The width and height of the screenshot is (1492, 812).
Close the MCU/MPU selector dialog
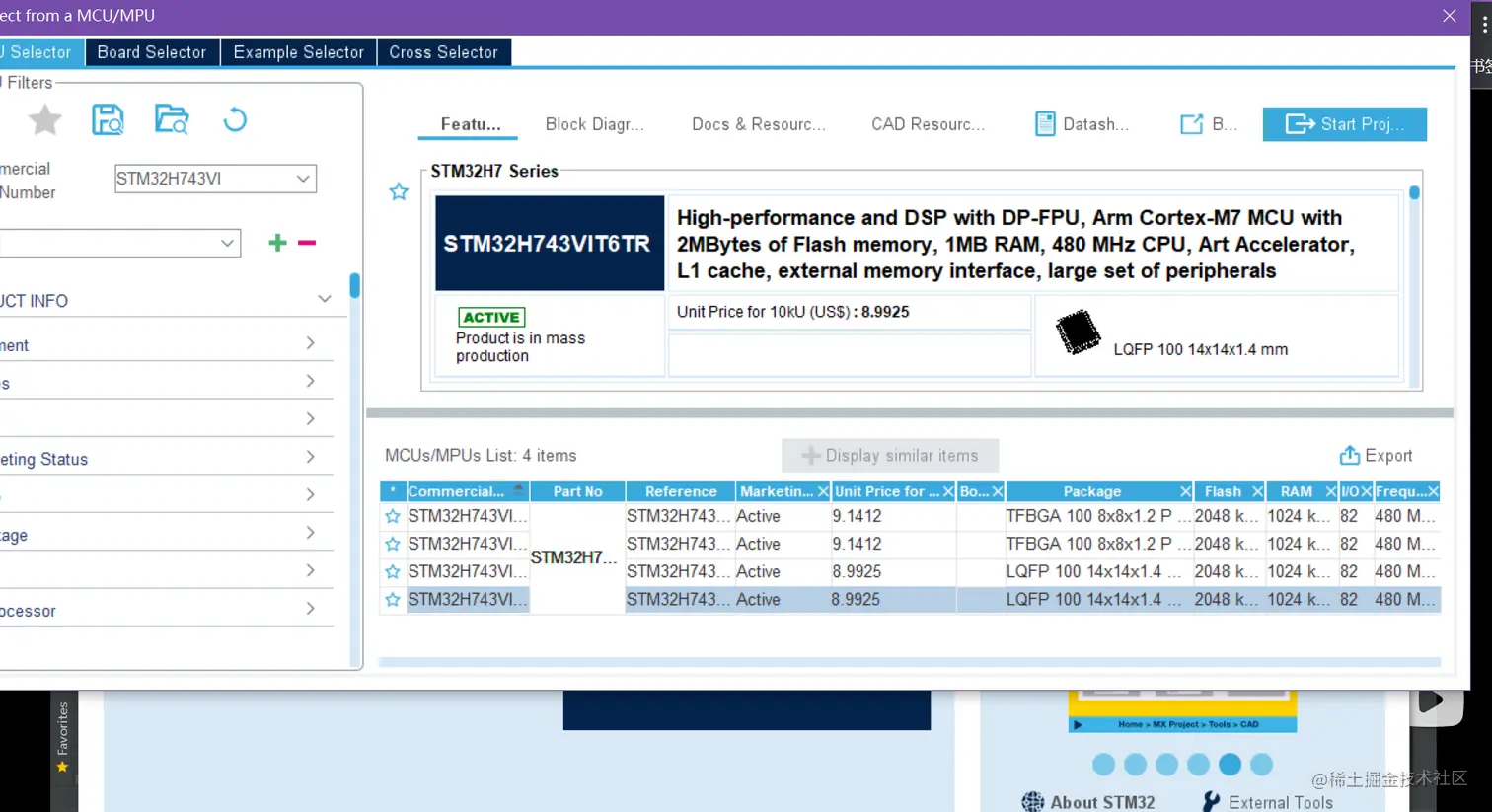(1449, 16)
